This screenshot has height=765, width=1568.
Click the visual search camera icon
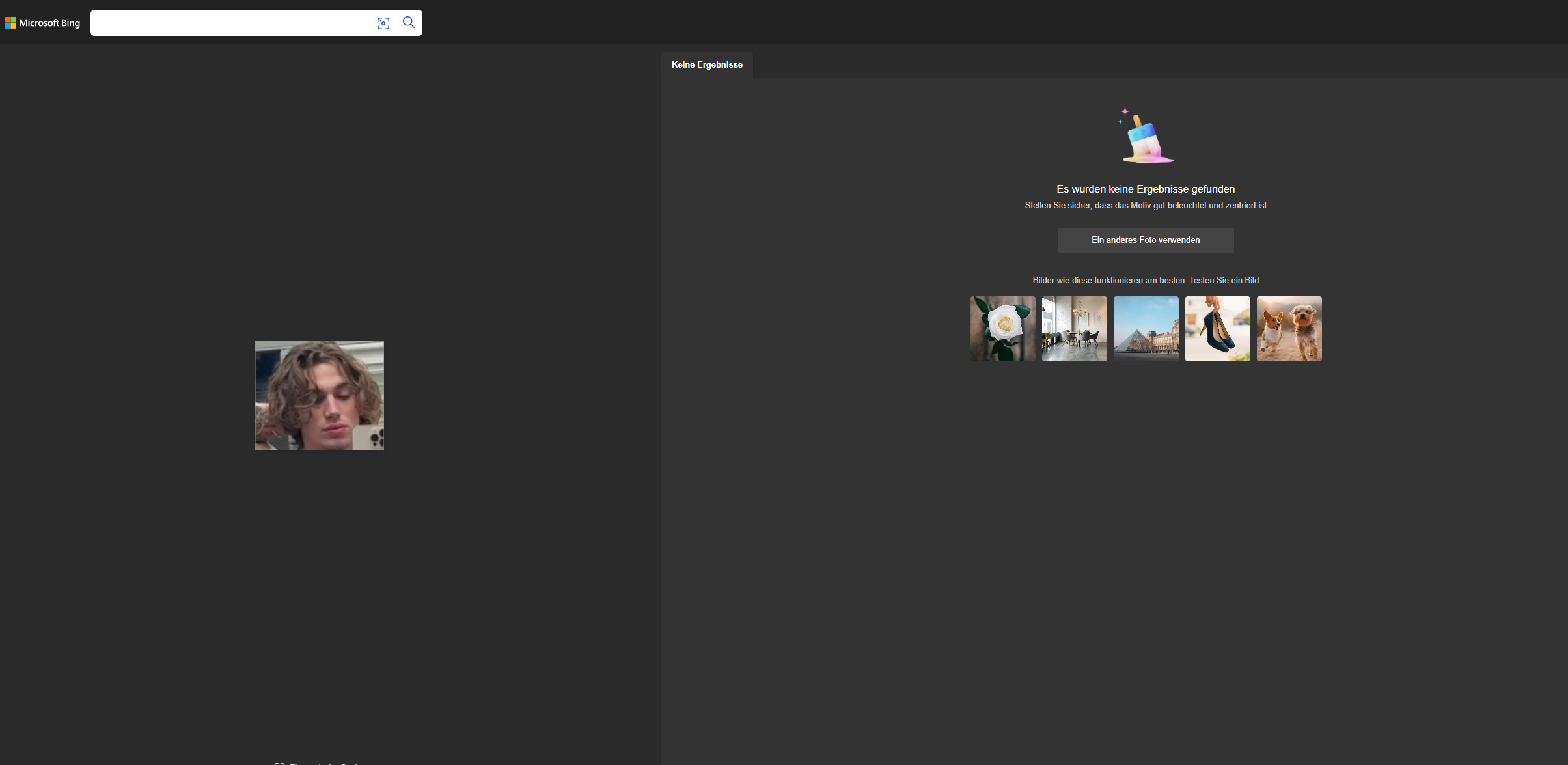click(383, 23)
